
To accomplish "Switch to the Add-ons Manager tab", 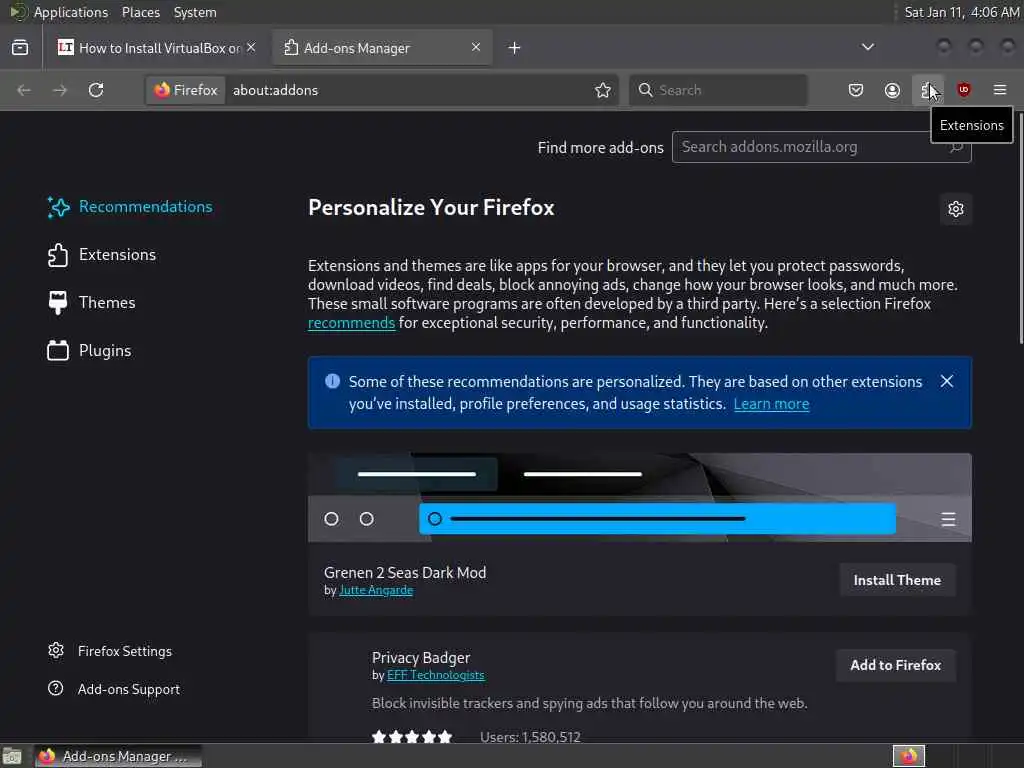I will tap(382, 48).
